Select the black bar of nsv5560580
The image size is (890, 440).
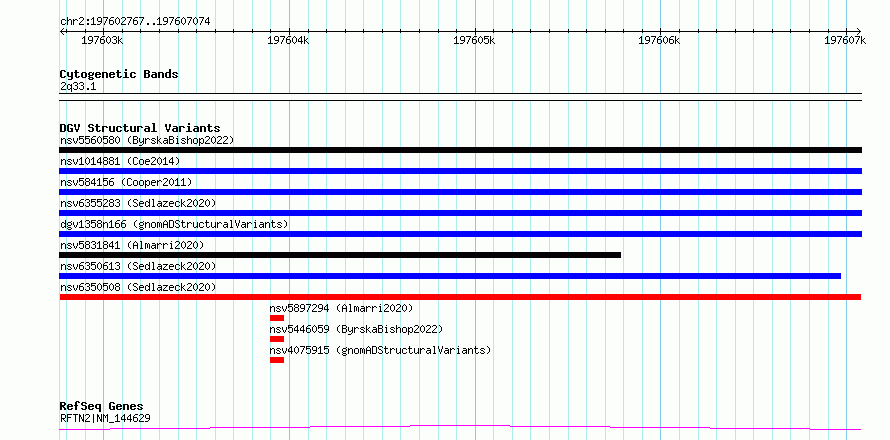(460, 150)
